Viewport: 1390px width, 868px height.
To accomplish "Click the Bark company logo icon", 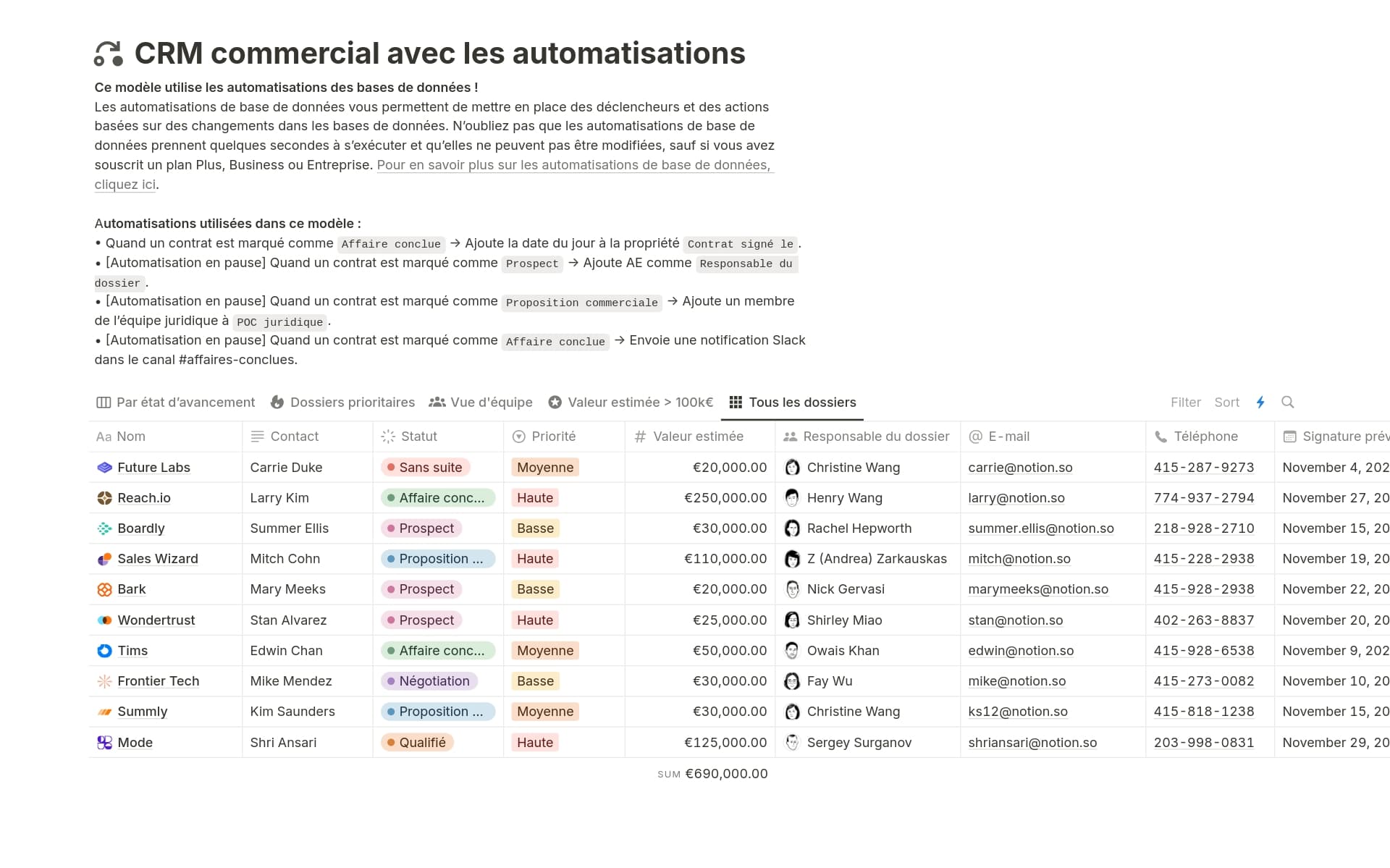I will 104,589.
